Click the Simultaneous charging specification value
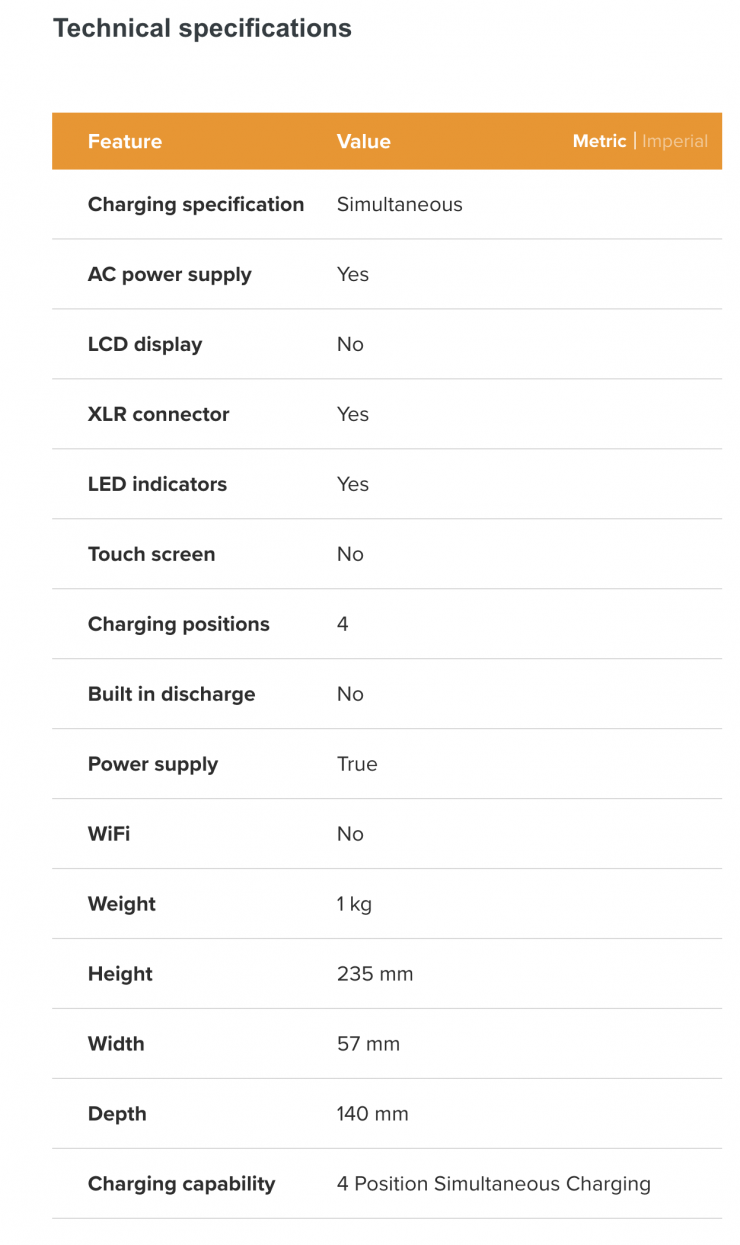Viewport: 740px width, 1245px height. pyautogui.click(x=400, y=204)
